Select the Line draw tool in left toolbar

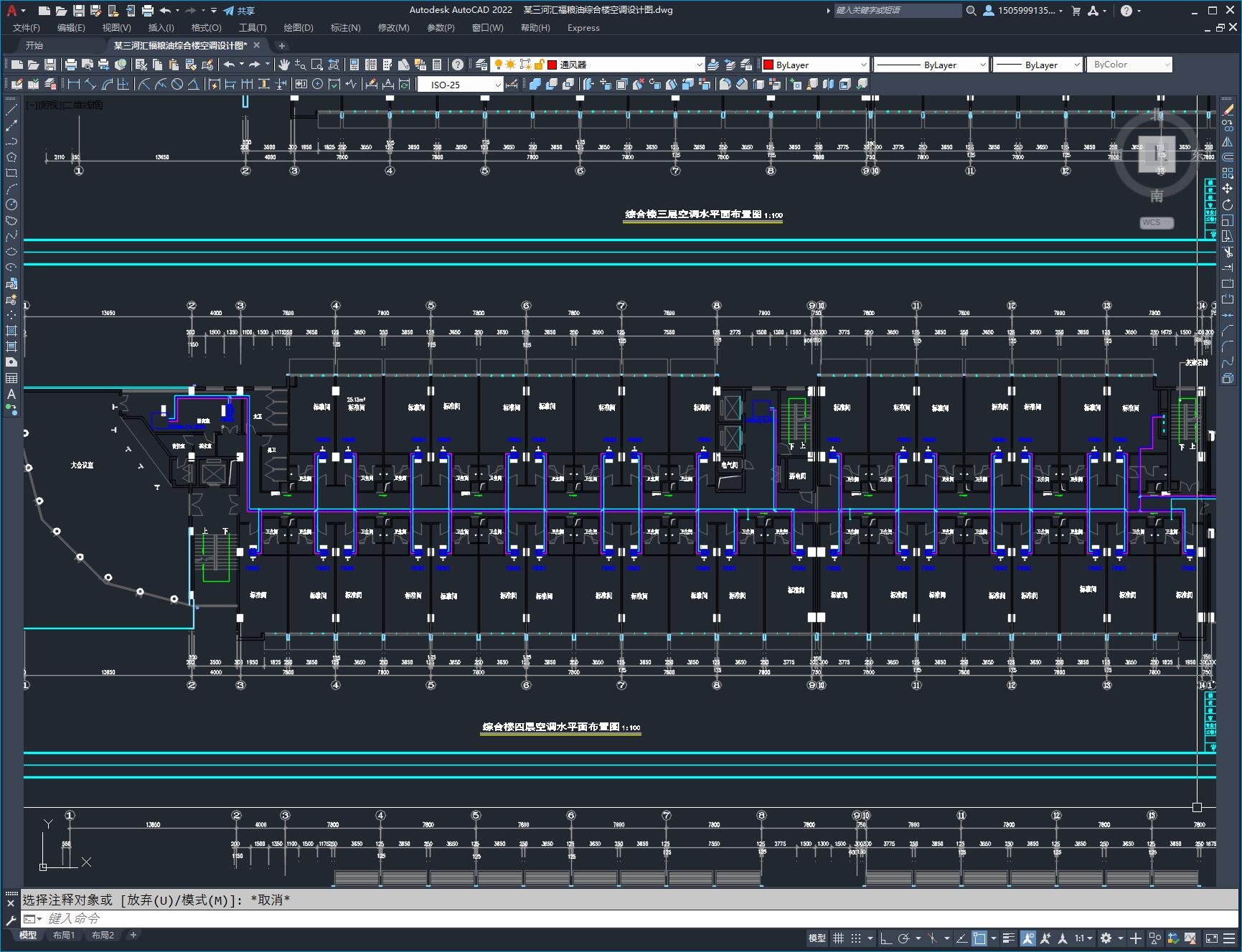click(11, 110)
